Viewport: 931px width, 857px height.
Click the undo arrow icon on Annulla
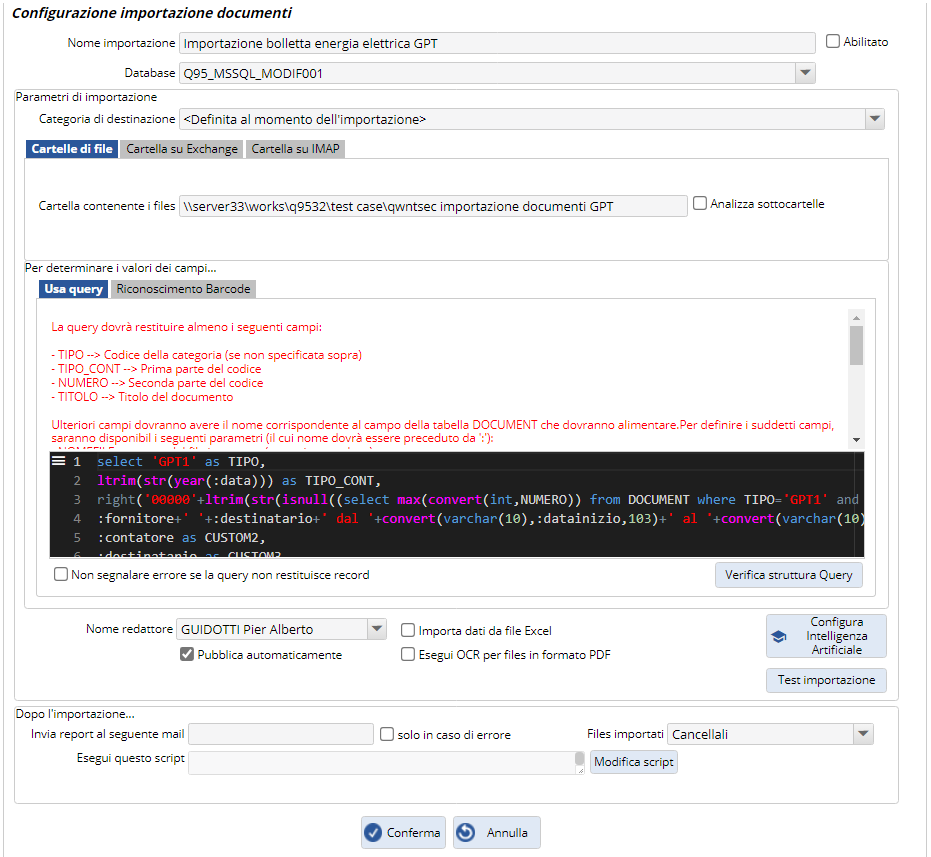pos(465,832)
